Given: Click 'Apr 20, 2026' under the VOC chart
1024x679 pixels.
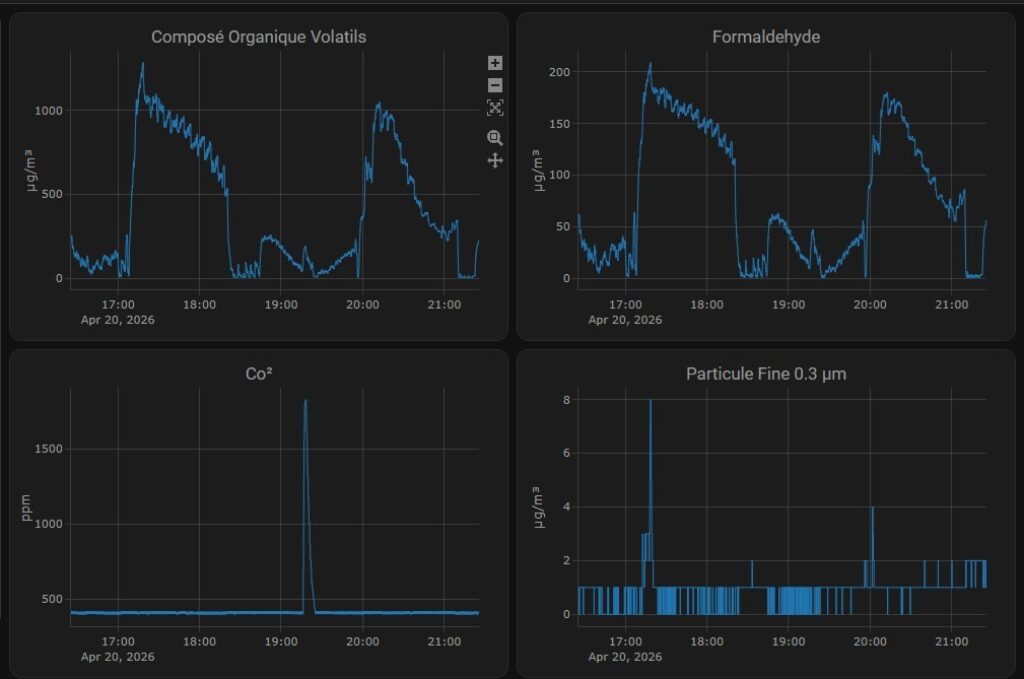Looking at the screenshot, I should click(118, 320).
